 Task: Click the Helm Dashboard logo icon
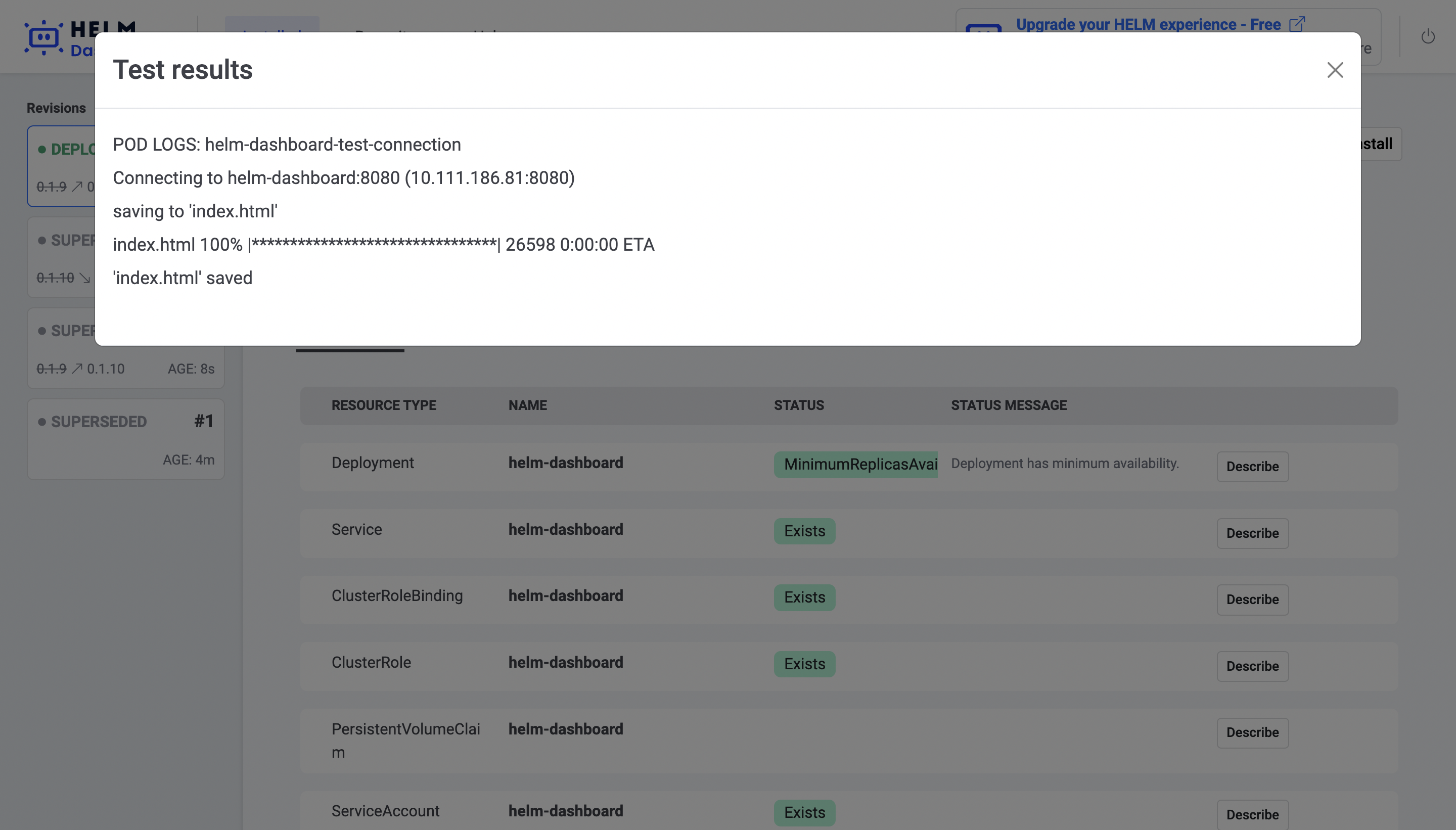[43, 38]
